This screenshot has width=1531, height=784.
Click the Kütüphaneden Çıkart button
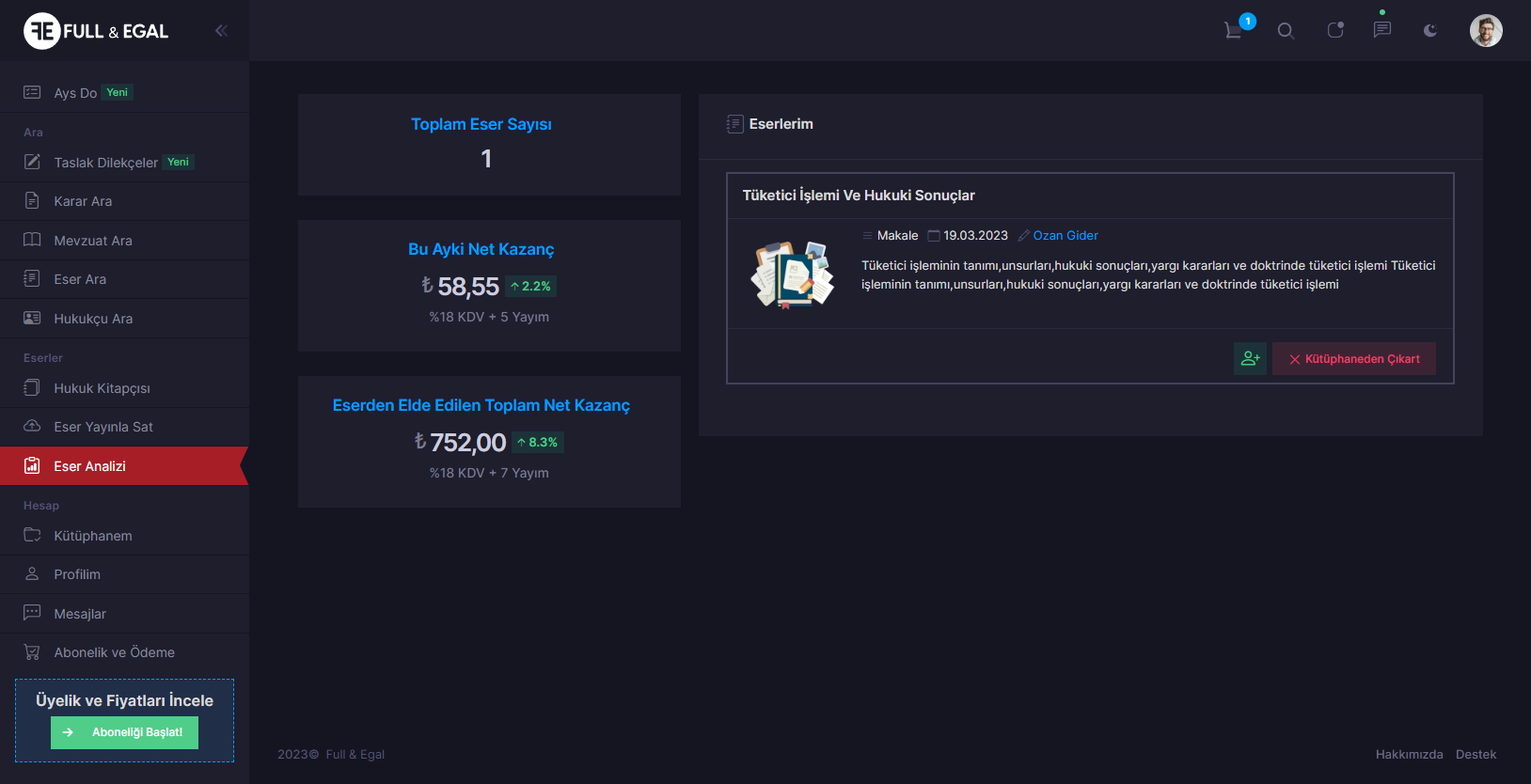click(1353, 359)
